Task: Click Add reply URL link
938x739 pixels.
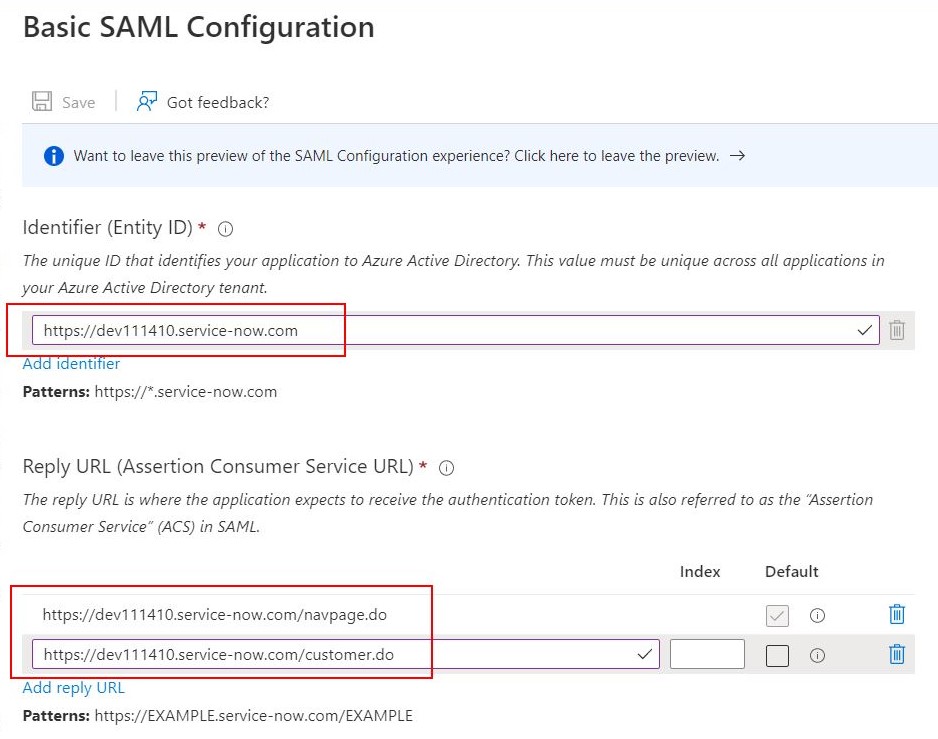Action: pos(74,688)
